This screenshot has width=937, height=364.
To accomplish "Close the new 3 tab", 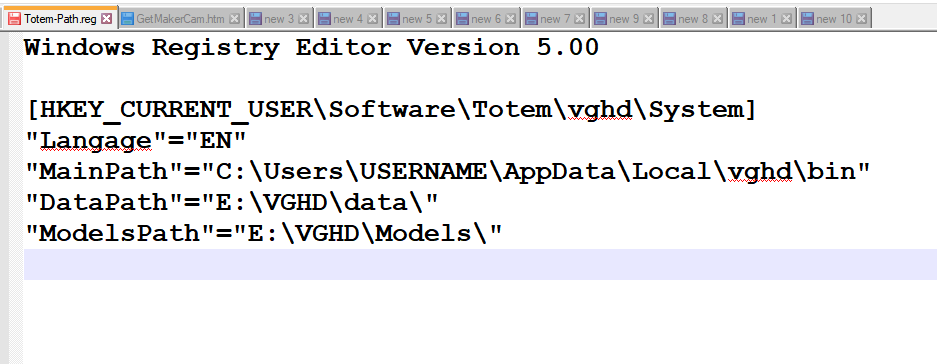I will point(304,19).
